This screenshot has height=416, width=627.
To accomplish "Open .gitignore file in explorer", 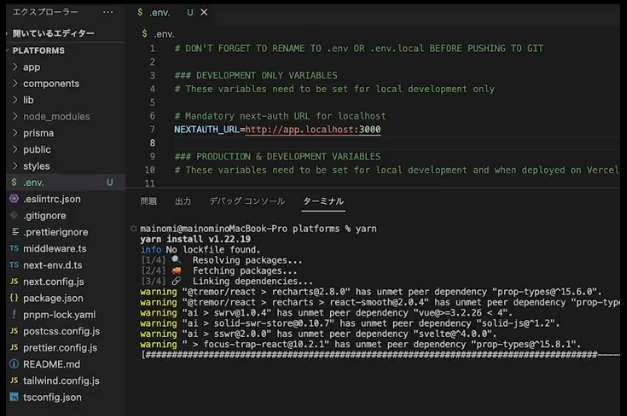I will pyautogui.click(x=46, y=215).
